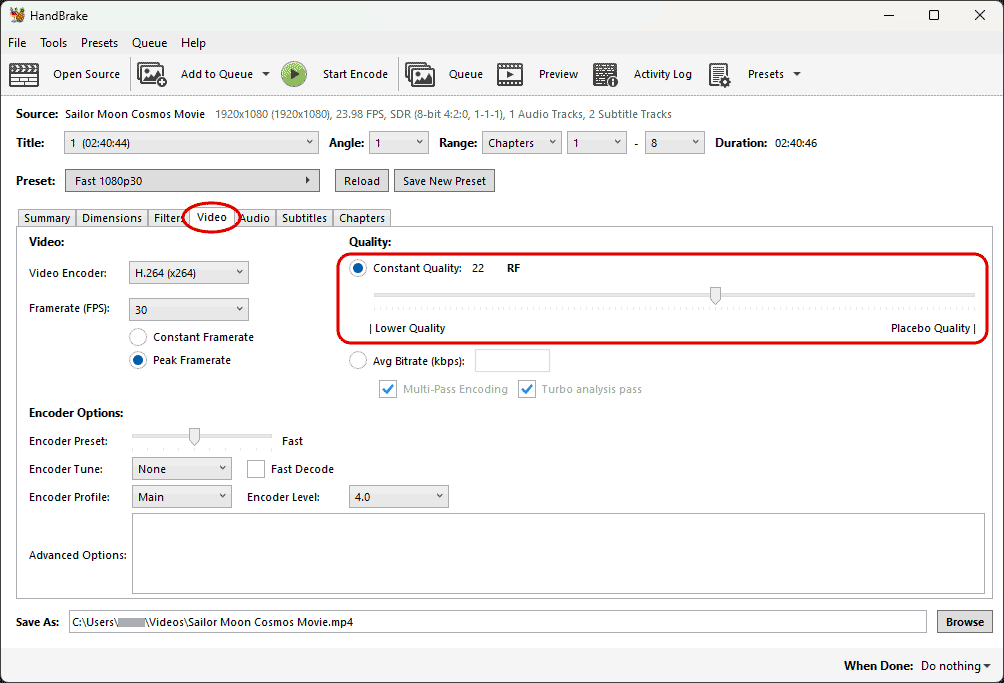Switch to the Subtitles tab

tap(304, 218)
